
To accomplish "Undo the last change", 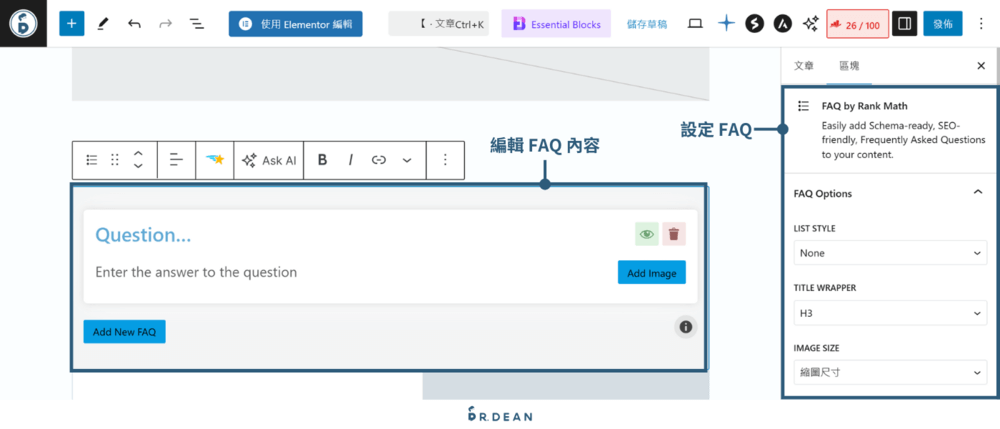I will (x=134, y=24).
